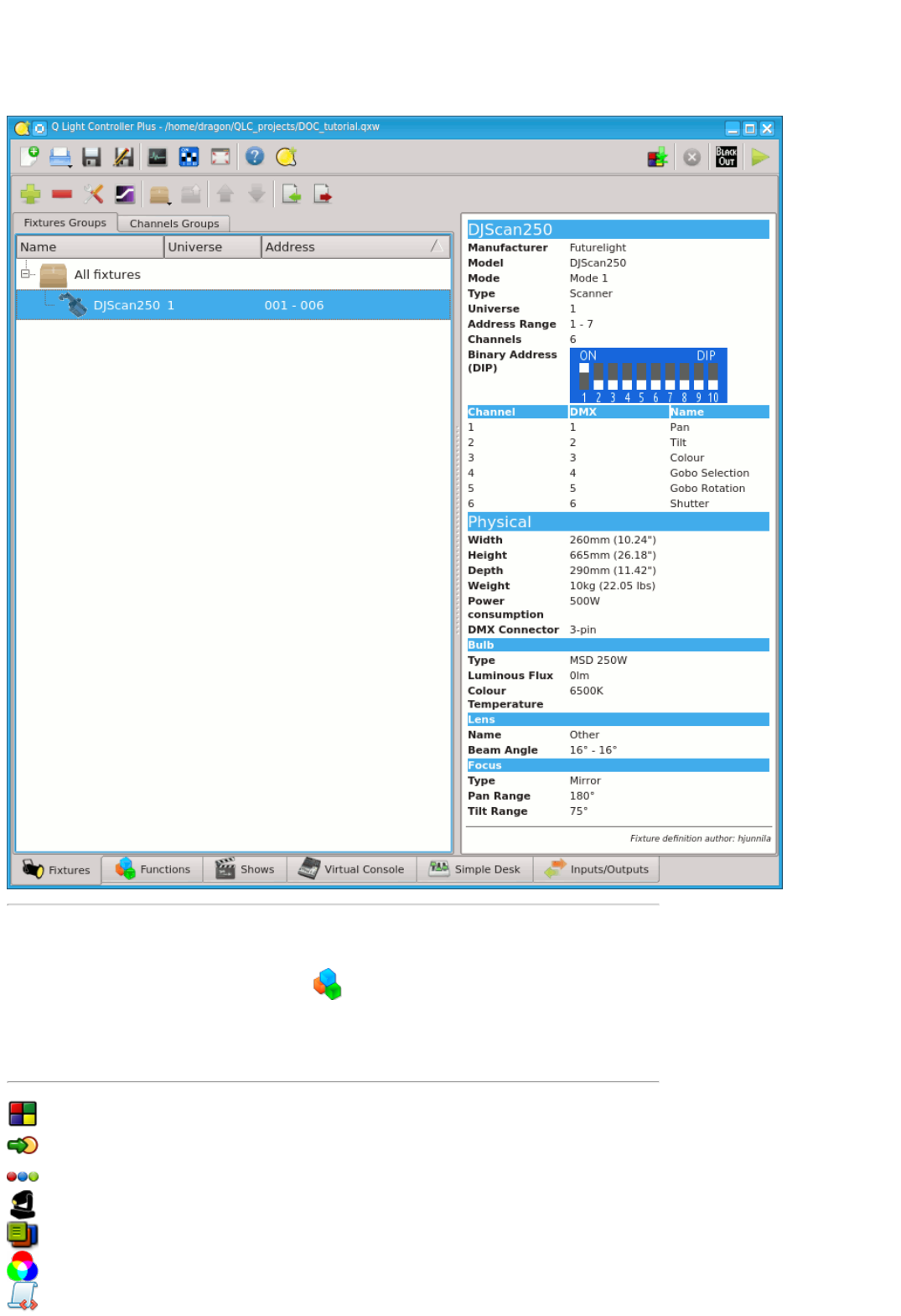Sort the list by the Name column header
The height and width of the screenshot is (1316, 901).
[90, 247]
